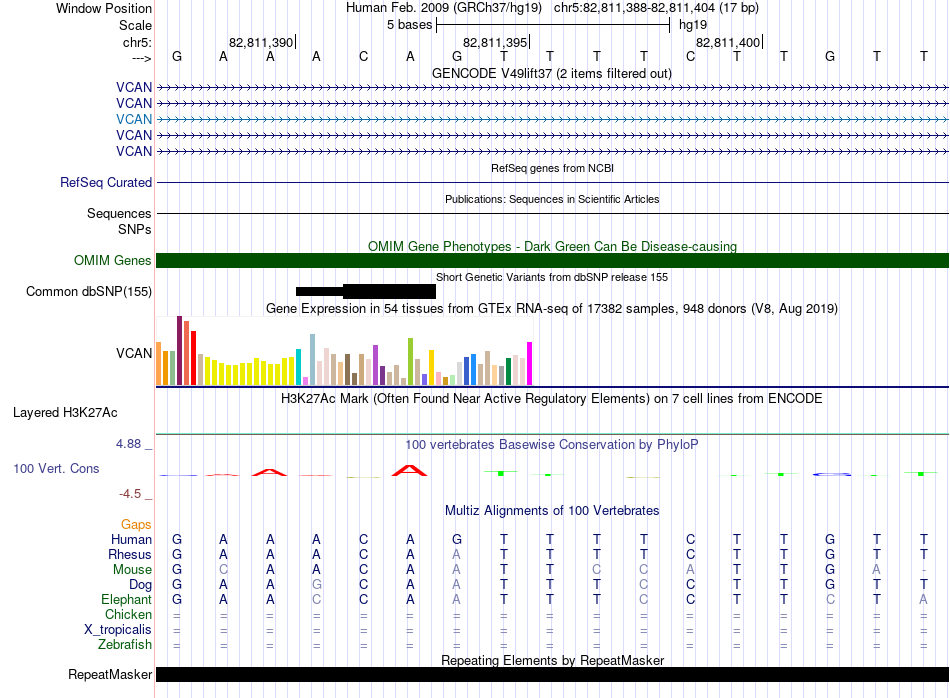Image resolution: width=950 pixels, height=698 pixels.
Task: Click the light-blue VCAN transcript arrow line
Action: click(553, 119)
